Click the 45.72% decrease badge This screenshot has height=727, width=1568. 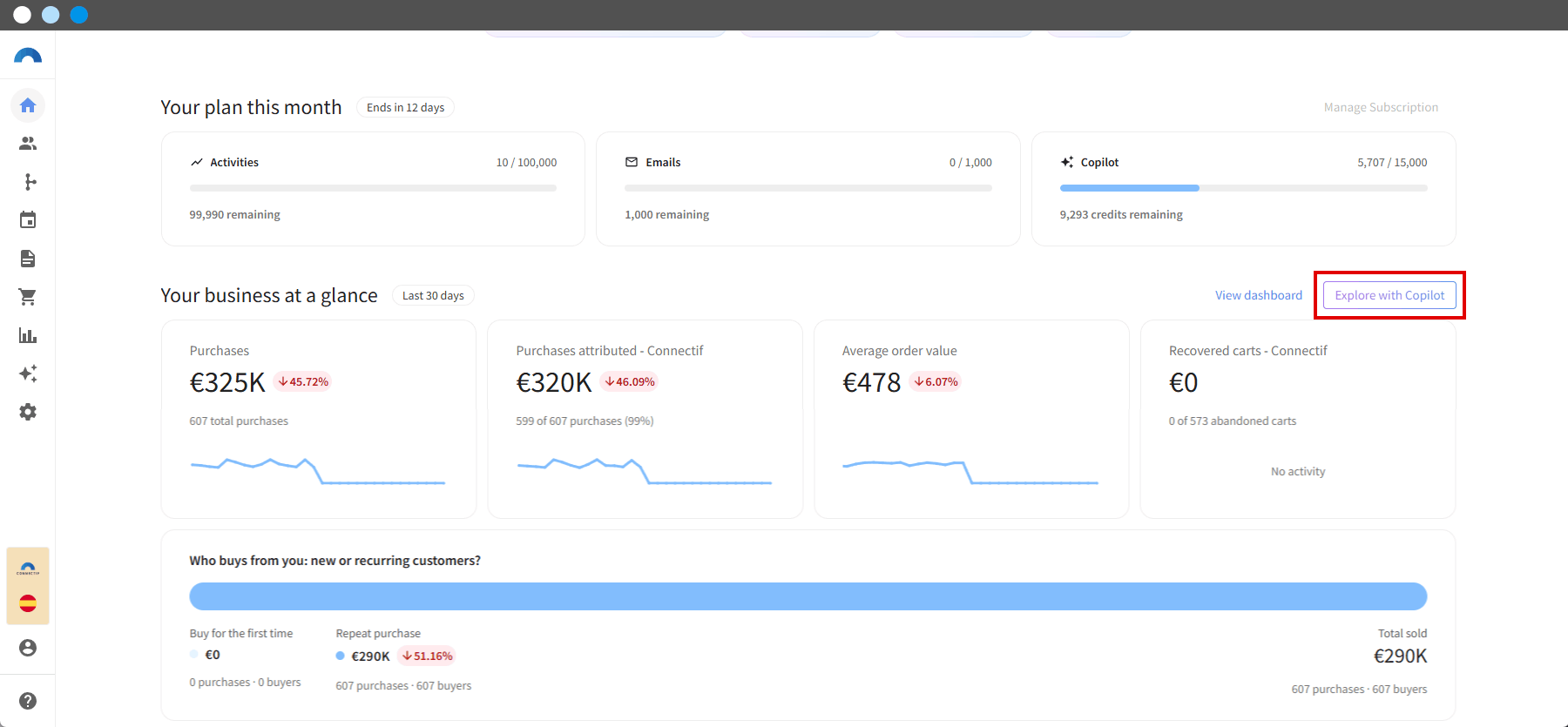[303, 382]
